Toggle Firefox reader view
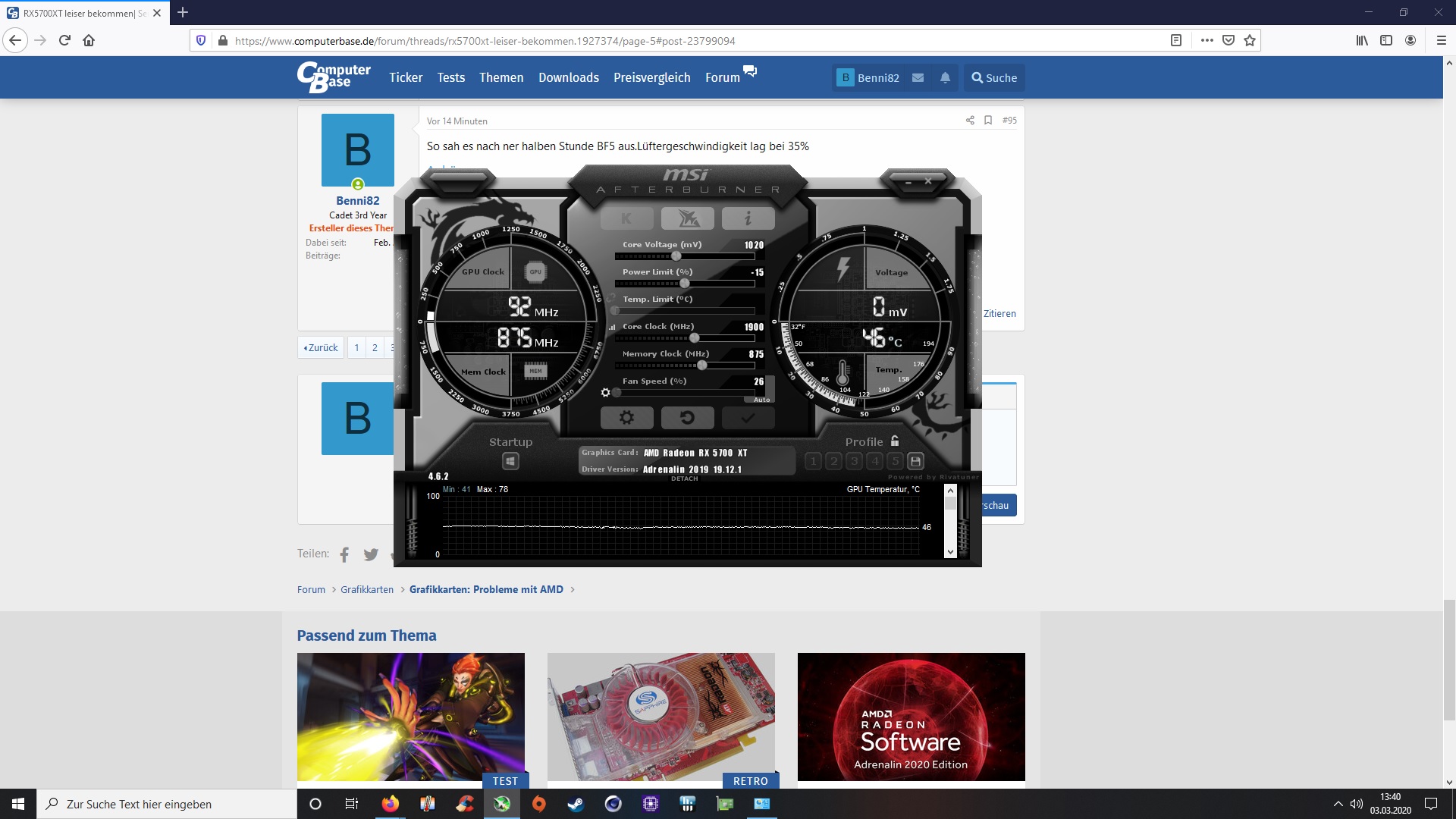Screen dimensions: 1456x819 point(1176,40)
